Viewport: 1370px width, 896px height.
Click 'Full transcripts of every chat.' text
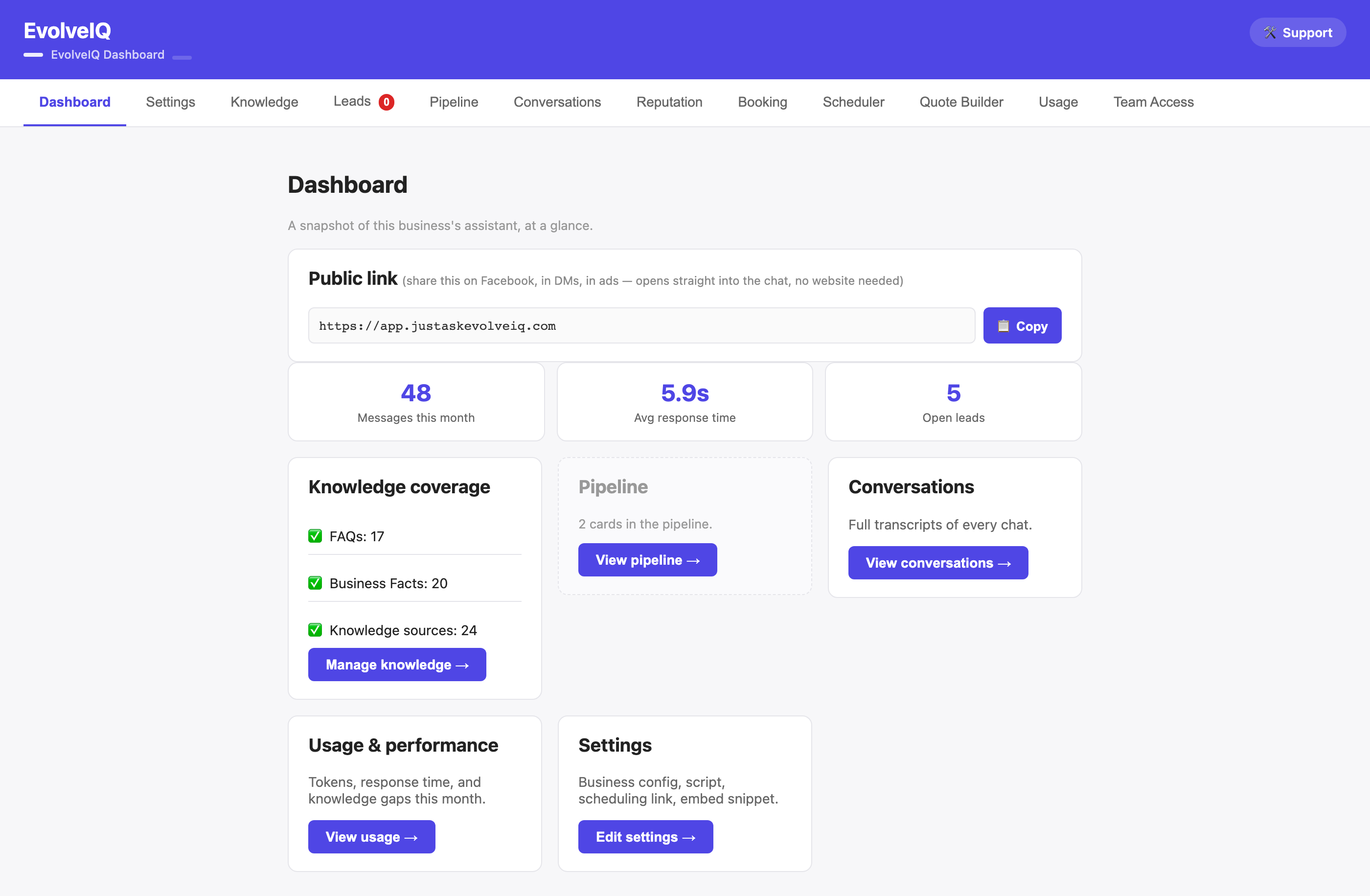[940, 525]
